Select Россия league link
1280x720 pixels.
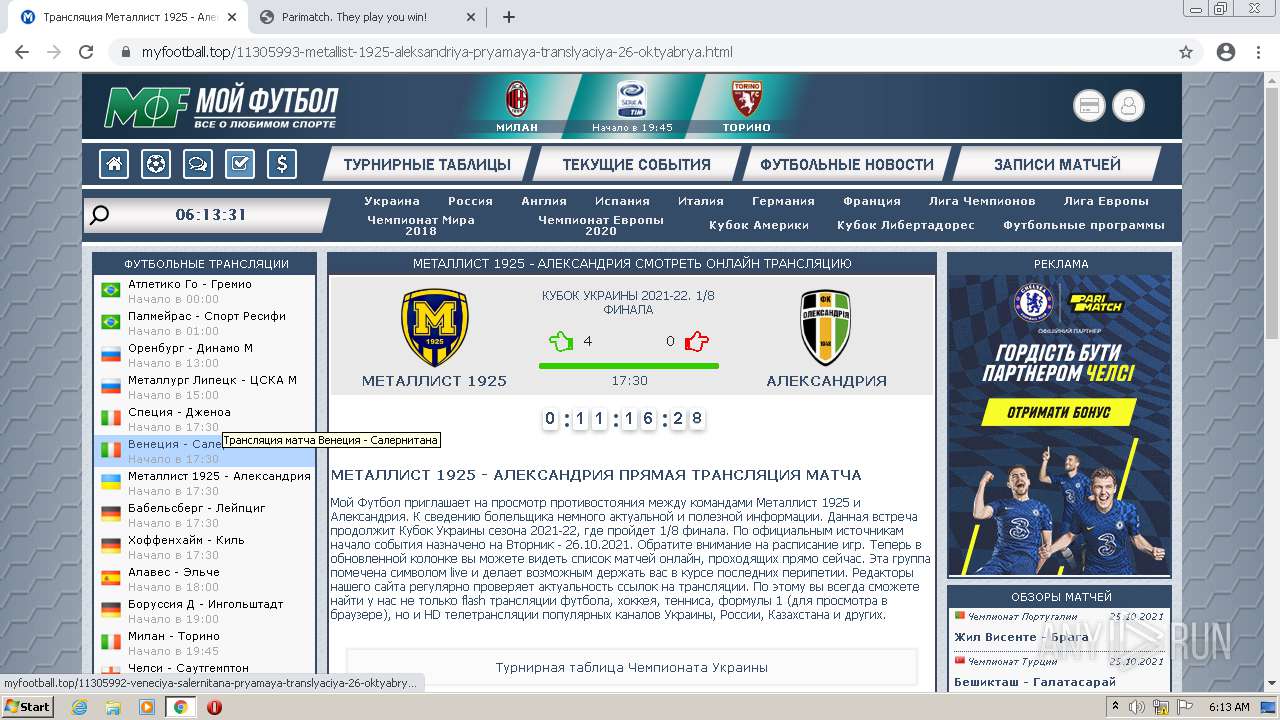[x=470, y=201]
